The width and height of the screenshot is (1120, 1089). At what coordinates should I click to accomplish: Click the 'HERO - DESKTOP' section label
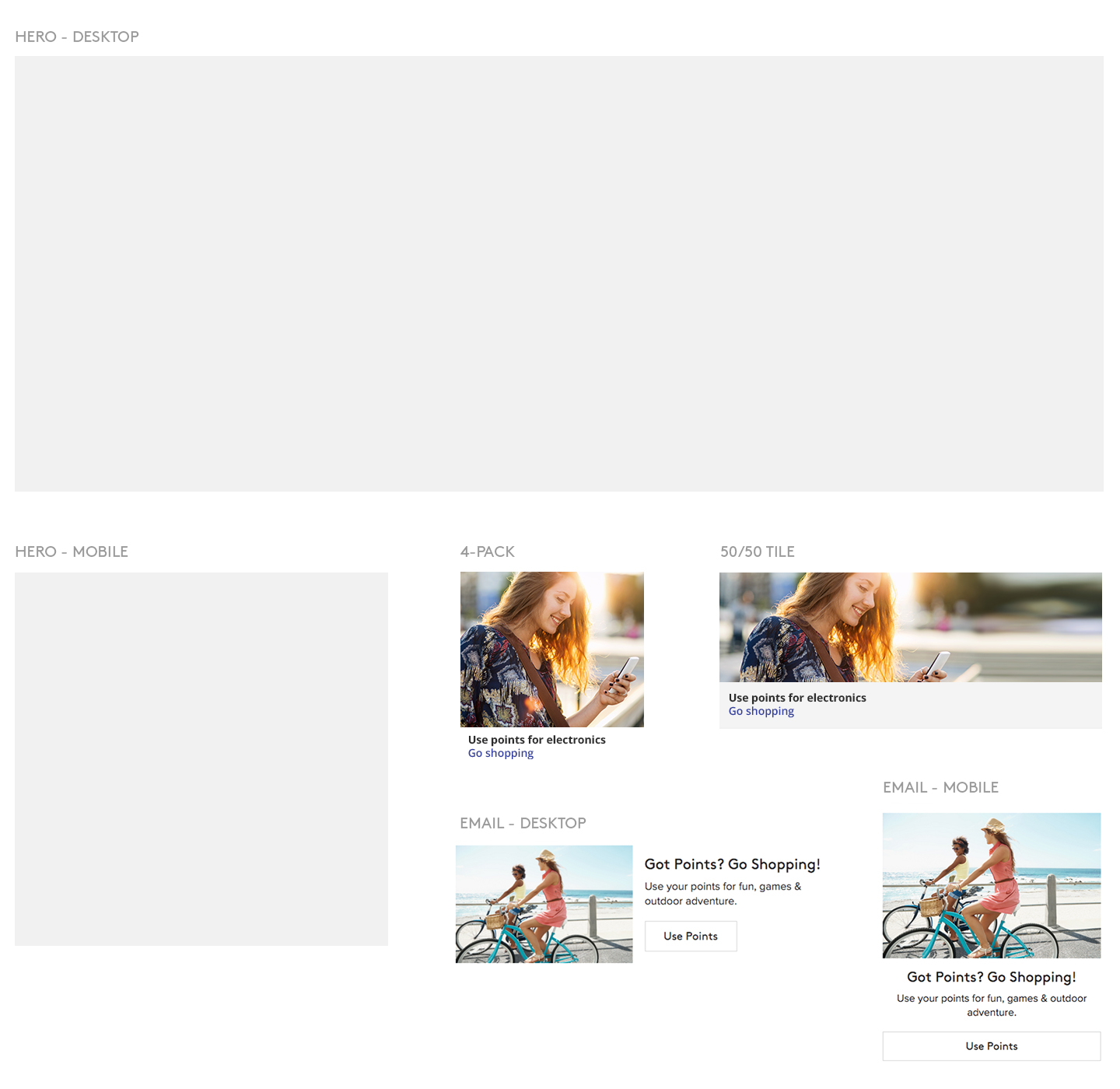77,37
